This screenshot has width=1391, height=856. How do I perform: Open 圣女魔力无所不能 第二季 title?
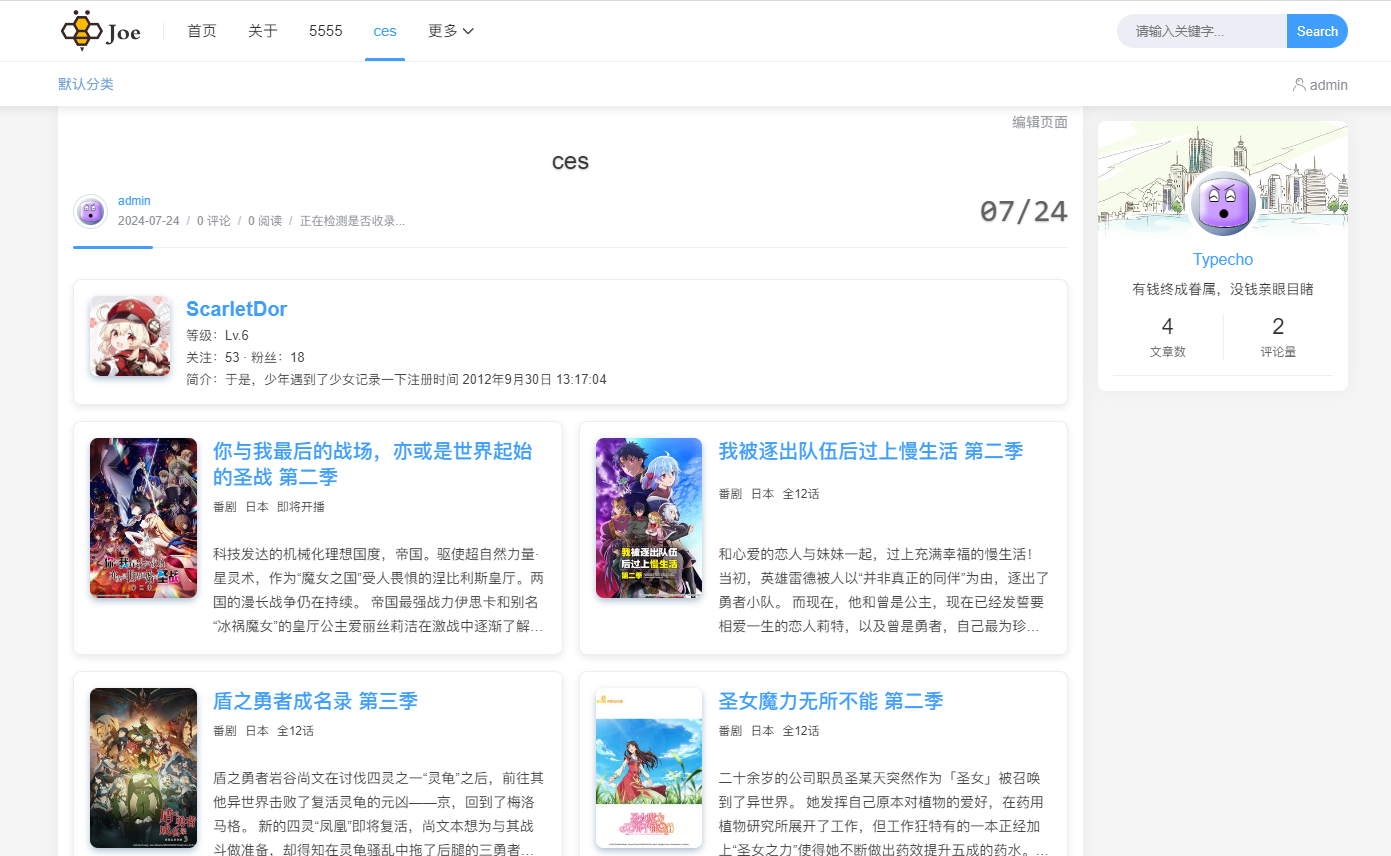[831, 701]
